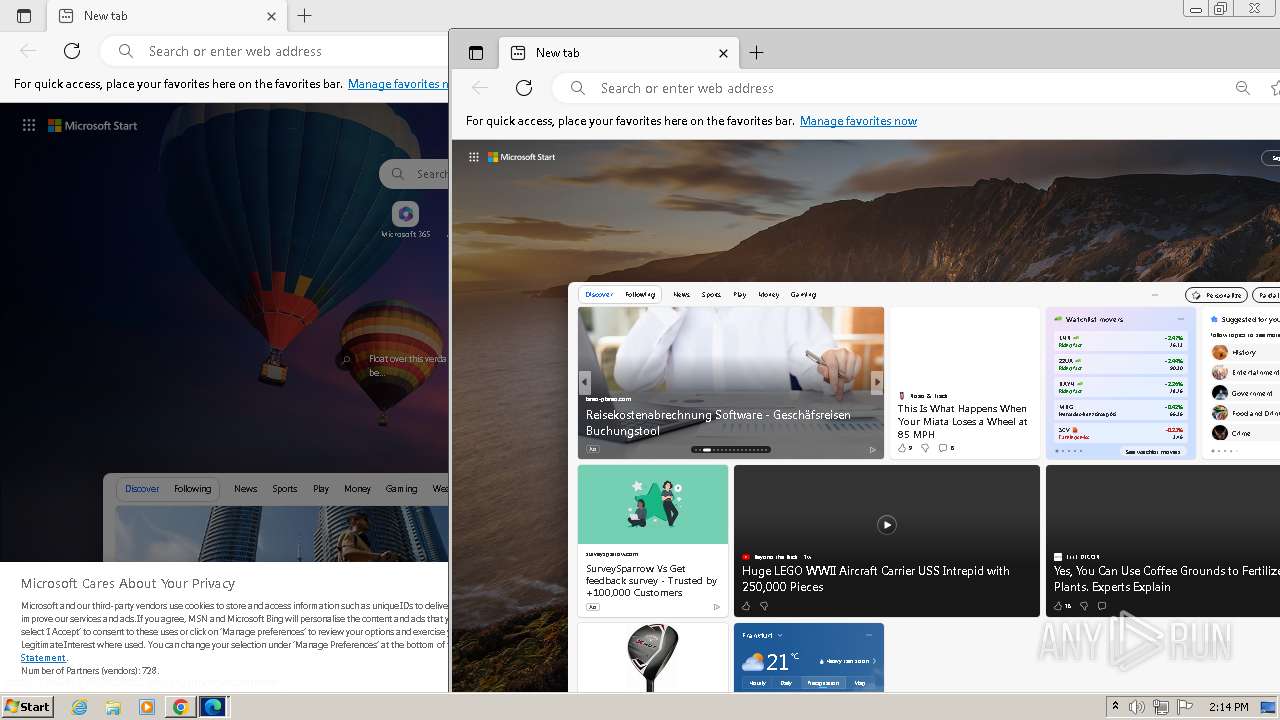This screenshot has width=1280, height=720.
Task: Like the Coffee Grounds article
Action: click(x=1058, y=606)
